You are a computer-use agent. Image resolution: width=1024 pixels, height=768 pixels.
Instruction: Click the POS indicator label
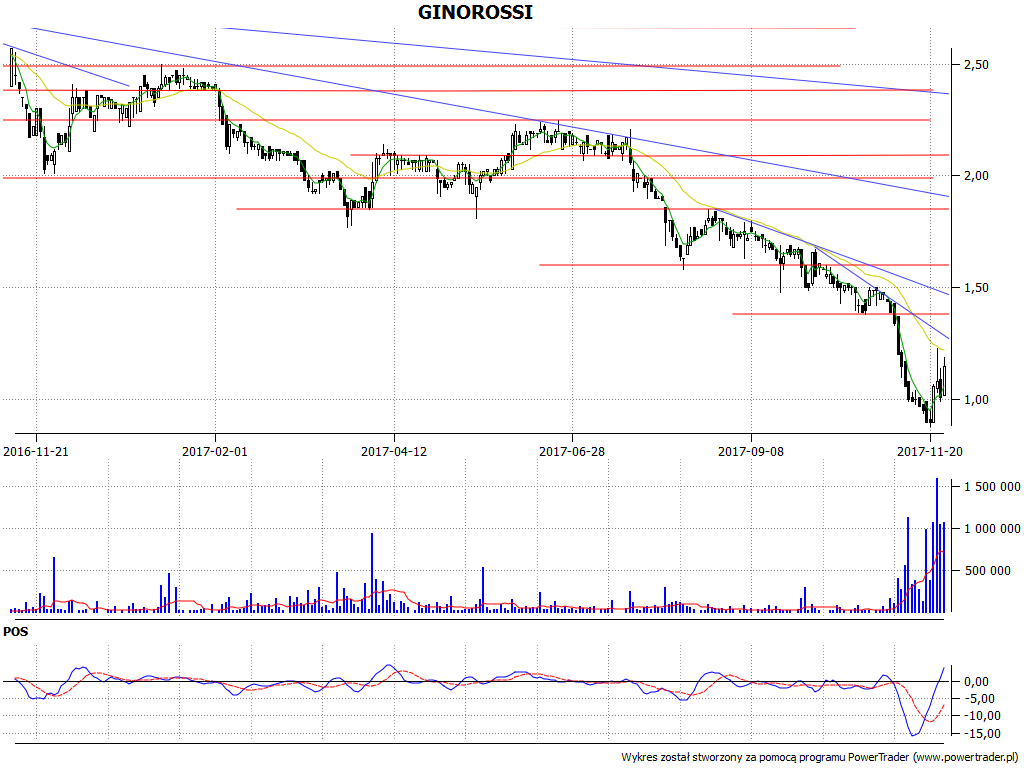(x=16, y=632)
